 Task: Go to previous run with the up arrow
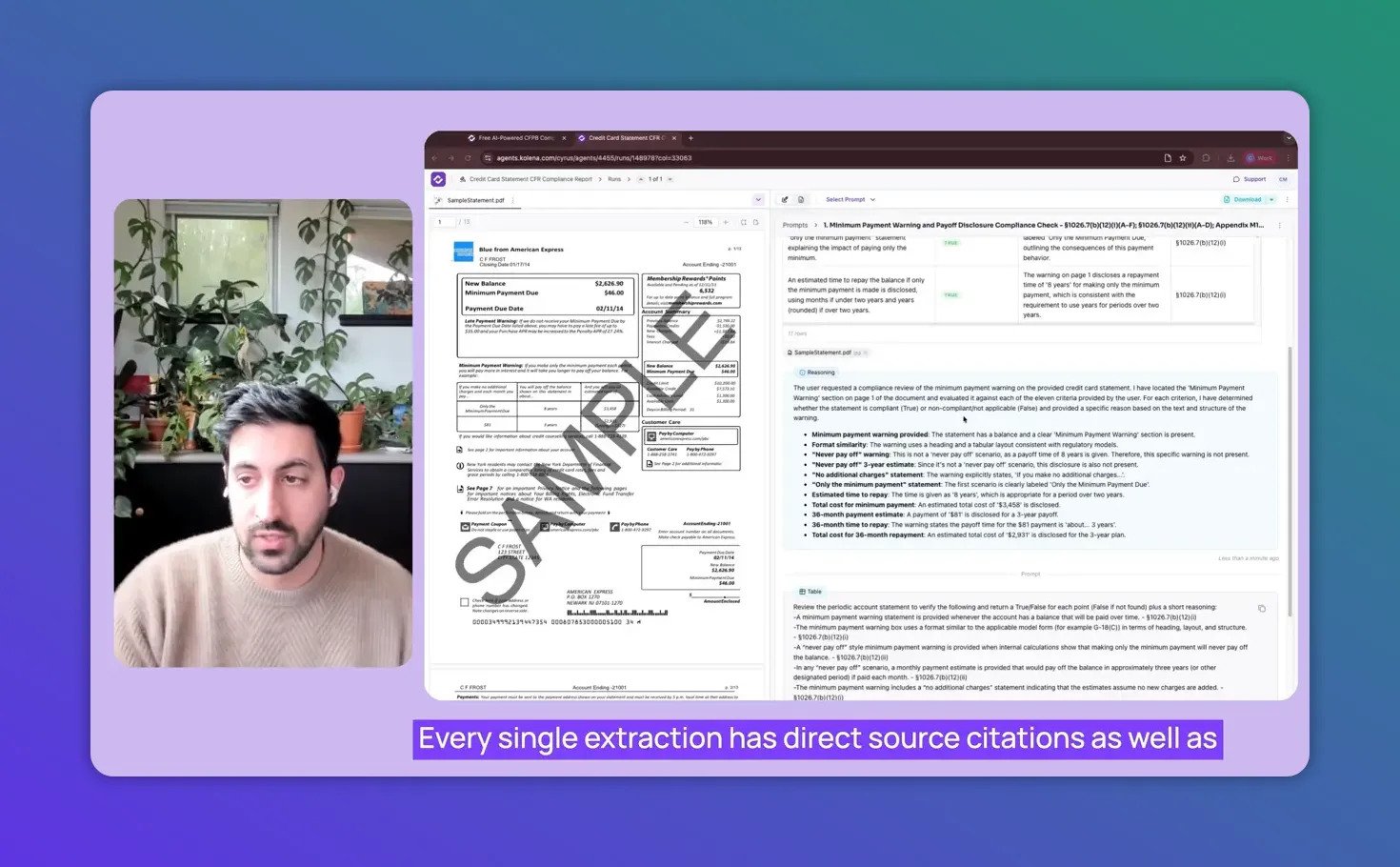click(641, 179)
